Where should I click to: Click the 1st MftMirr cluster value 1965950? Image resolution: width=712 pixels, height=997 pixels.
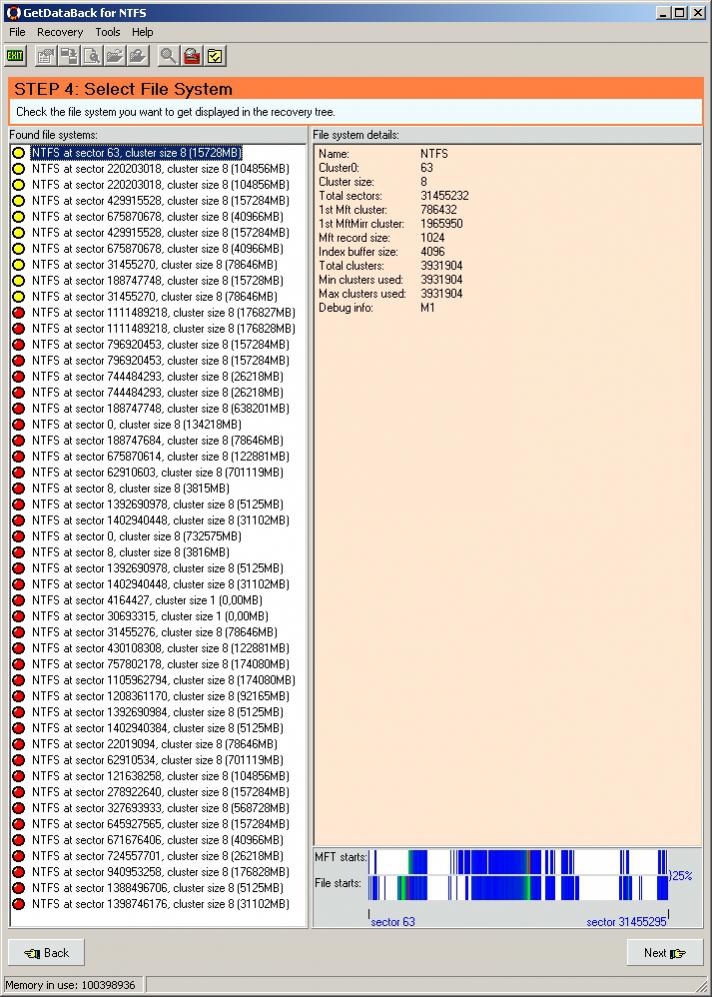click(441, 223)
